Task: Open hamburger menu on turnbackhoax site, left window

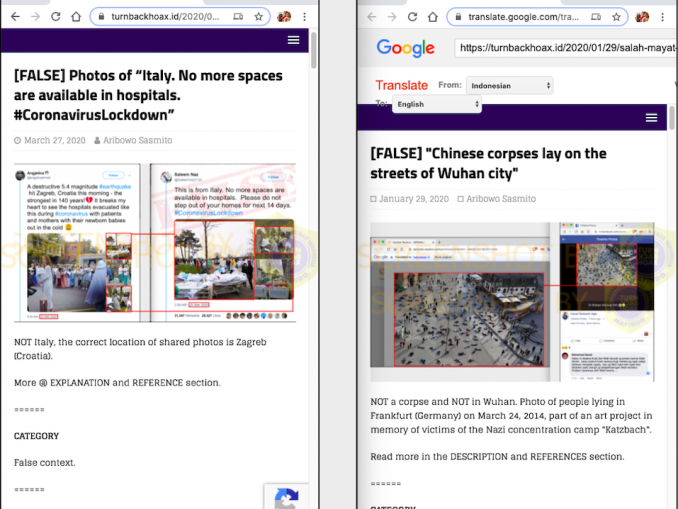Action: tap(294, 40)
